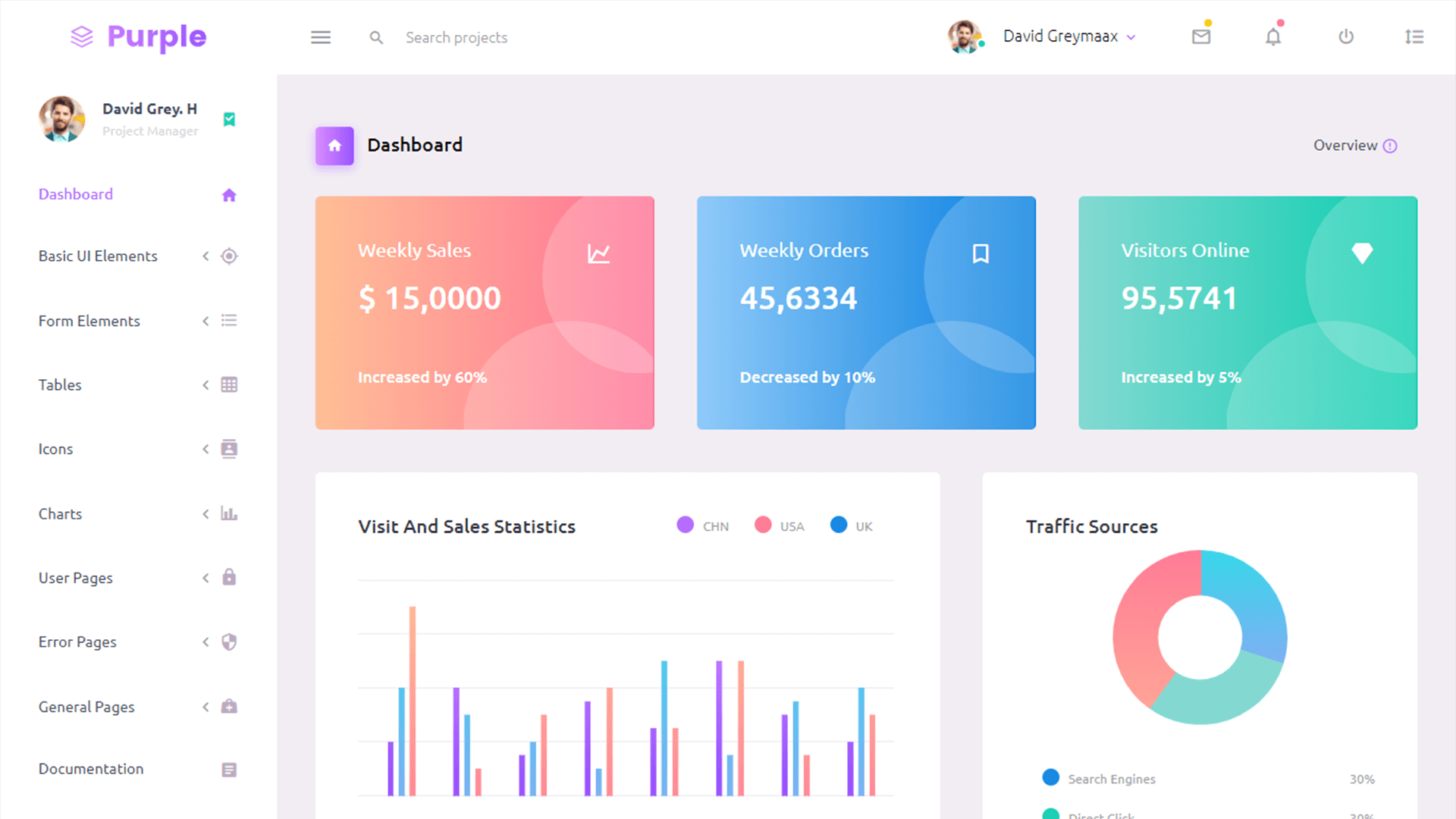1456x819 pixels.
Task: Toggle sidebar with hamburger menu icon
Action: (x=321, y=37)
